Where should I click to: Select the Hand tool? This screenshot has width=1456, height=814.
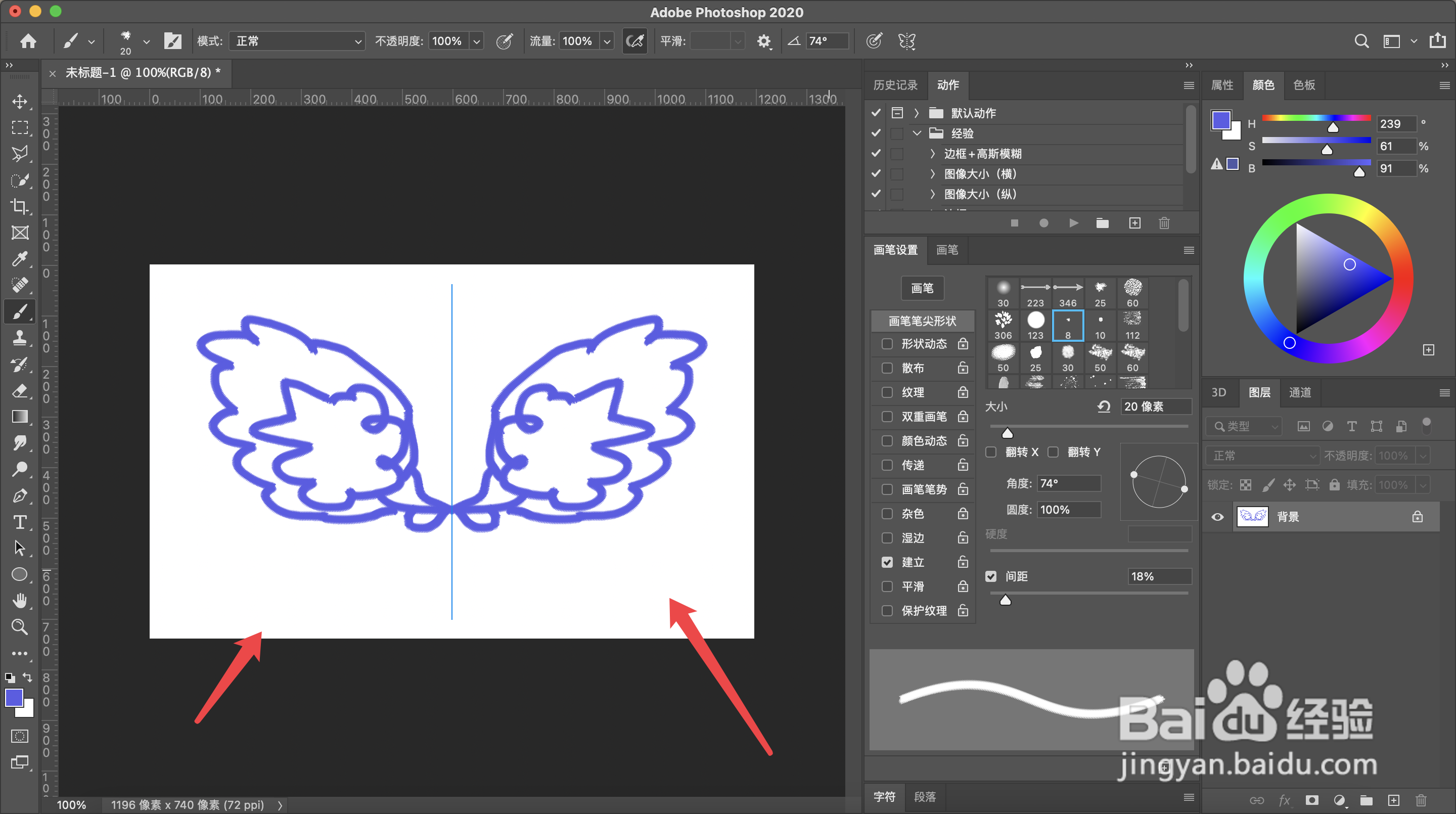tap(20, 600)
